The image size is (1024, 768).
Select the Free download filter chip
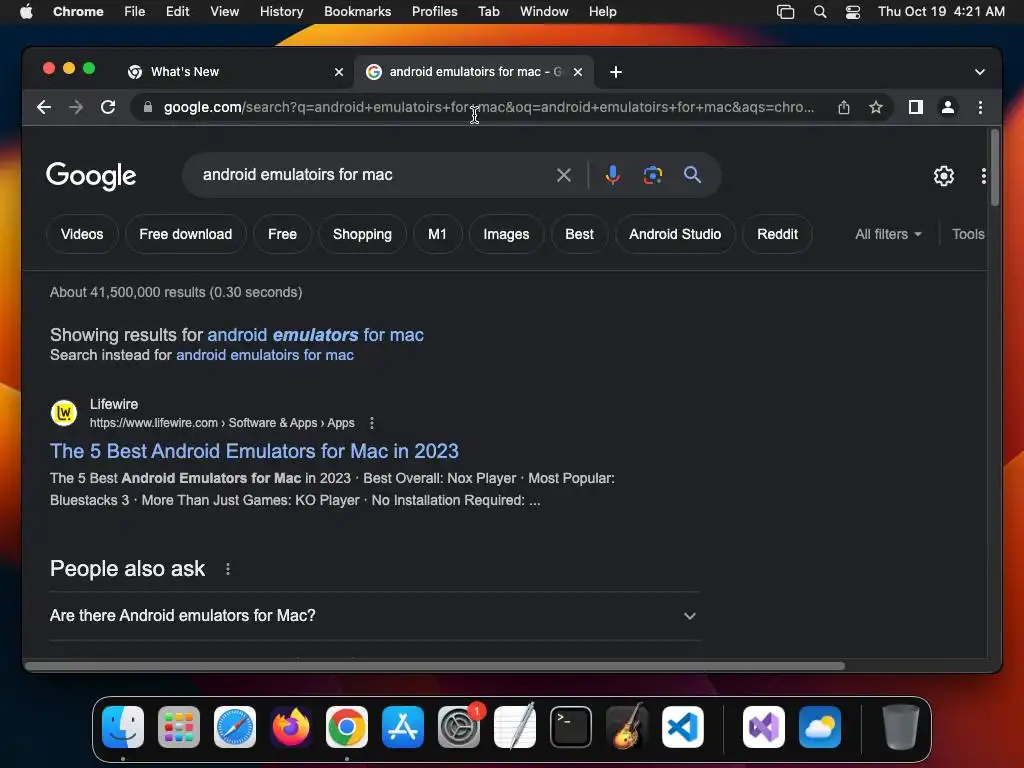(x=185, y=234)
